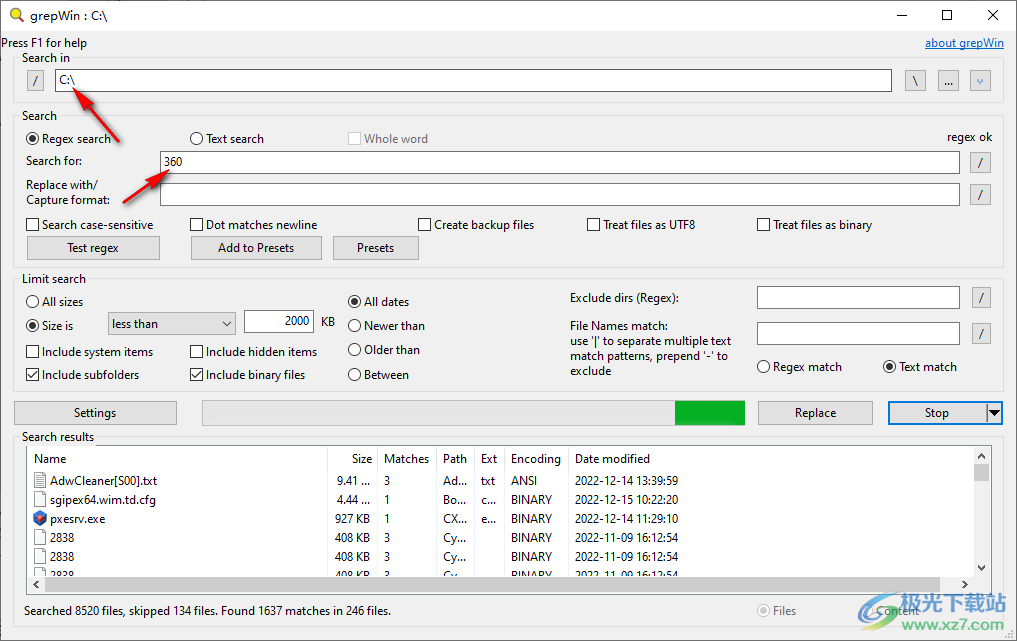Screen dimensions: 1017x641
Task: Select AdwCleaner[S00].txt result name
Action: coord(103,481)
